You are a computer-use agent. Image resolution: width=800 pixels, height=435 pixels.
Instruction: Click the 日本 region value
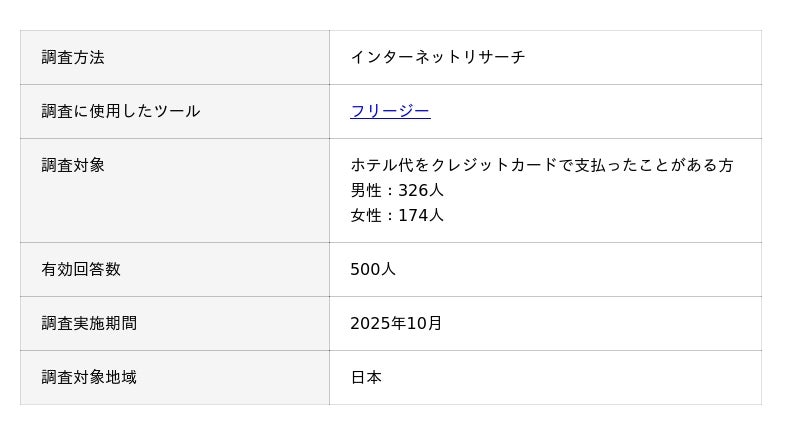pyautogui.click(x=366, y=377)
